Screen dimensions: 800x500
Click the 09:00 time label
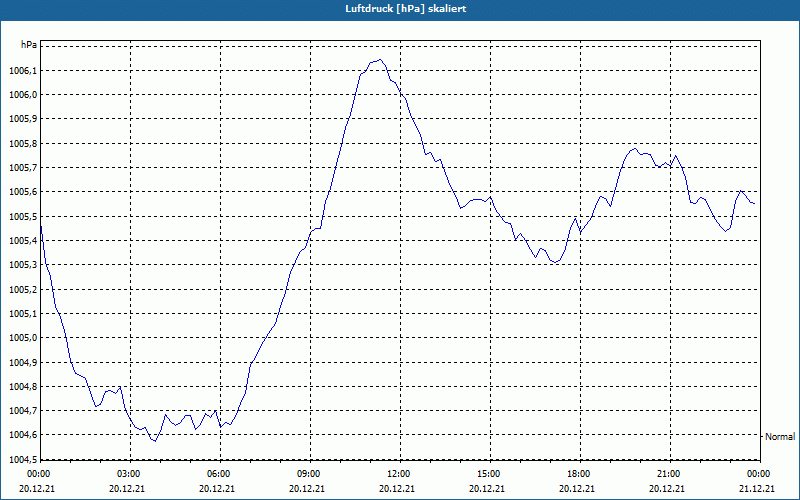[x=308, y=474]
